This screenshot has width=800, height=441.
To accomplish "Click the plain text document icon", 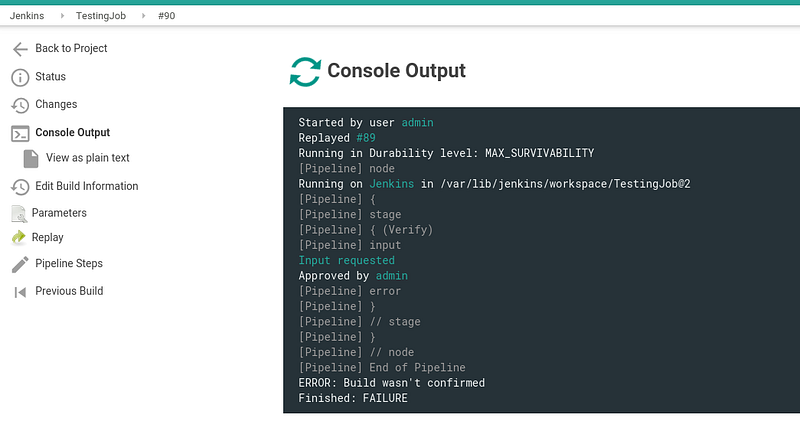I will click(31, 159).
